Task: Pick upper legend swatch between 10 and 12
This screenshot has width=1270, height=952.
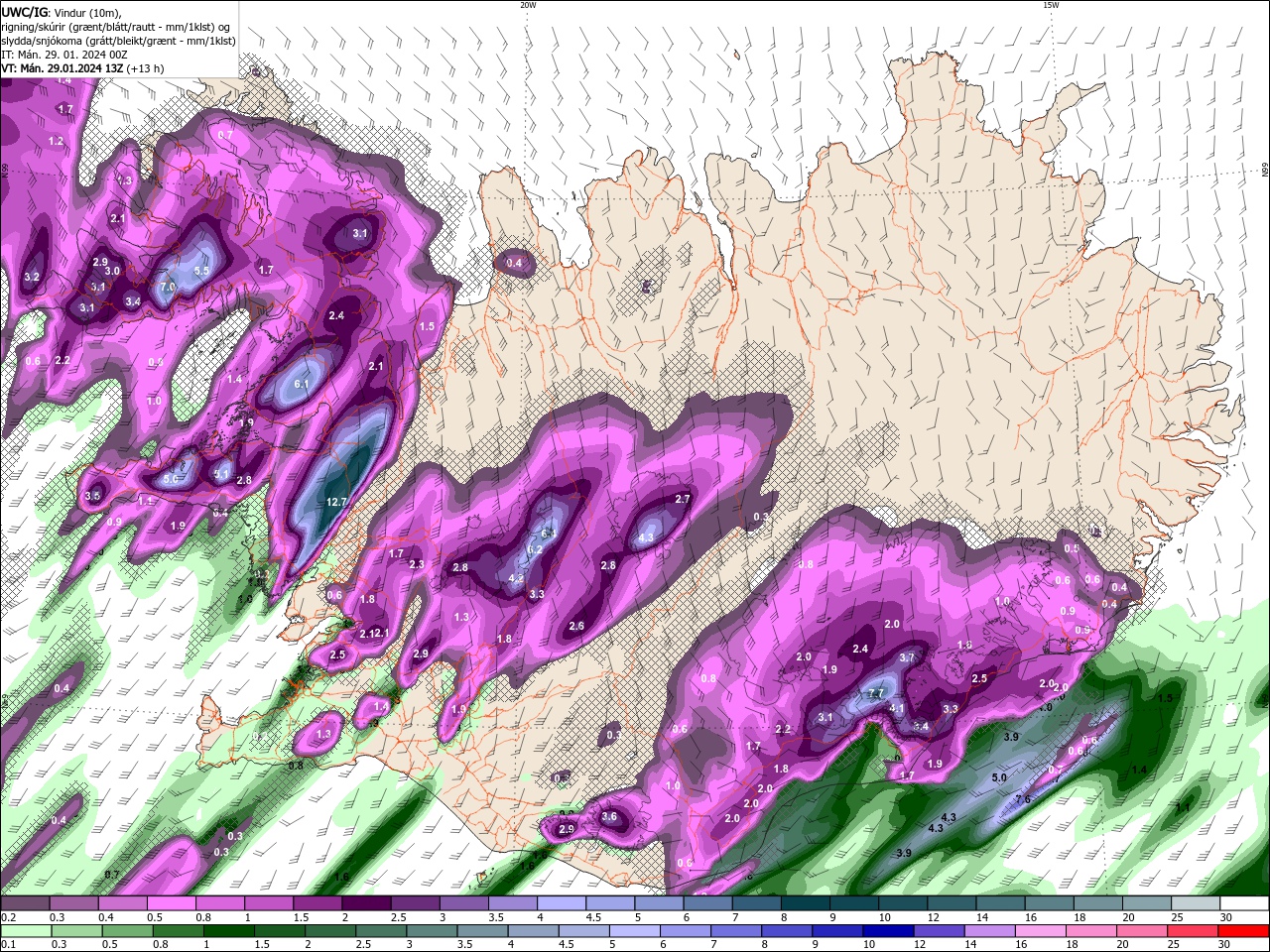Action: click(903, 903)
